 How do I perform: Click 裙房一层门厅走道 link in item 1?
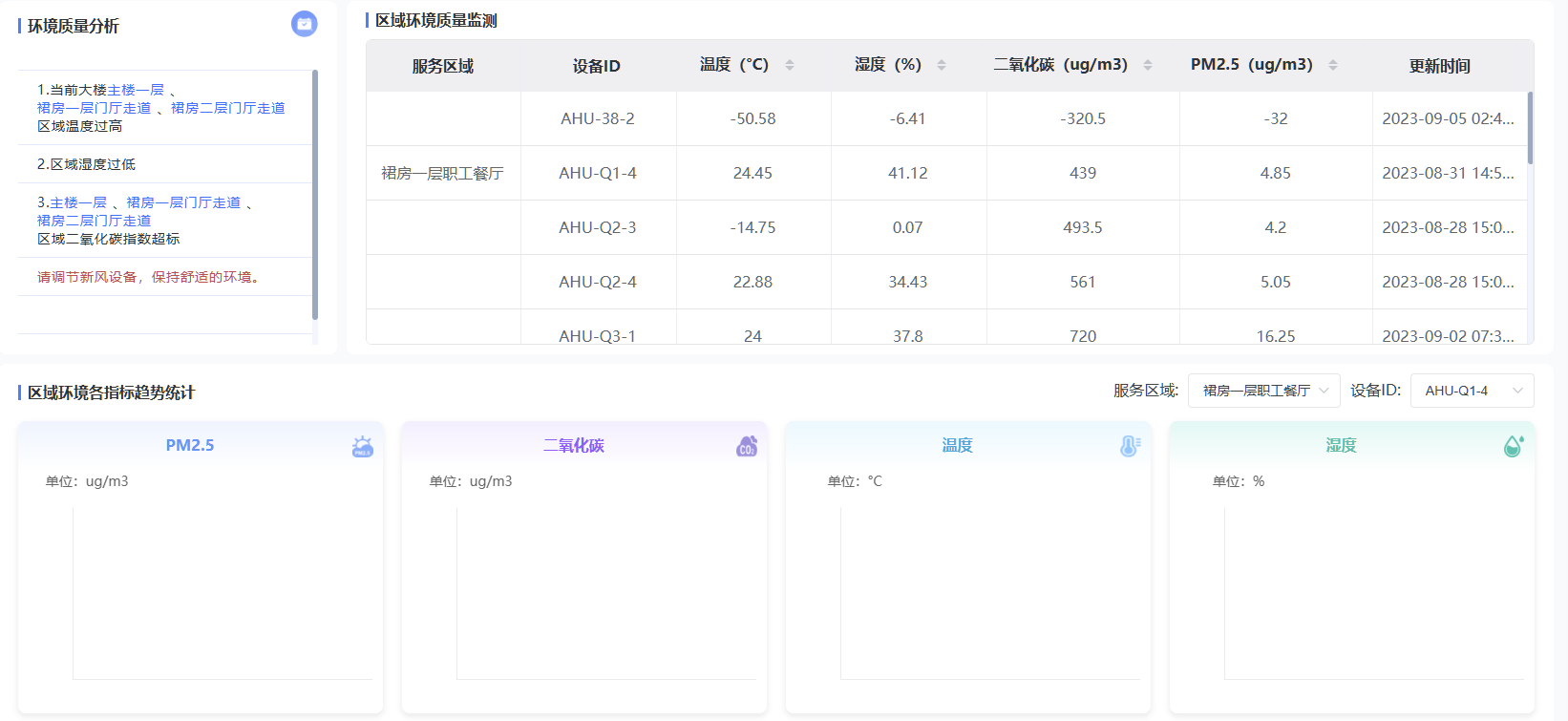tap(95, 108)
